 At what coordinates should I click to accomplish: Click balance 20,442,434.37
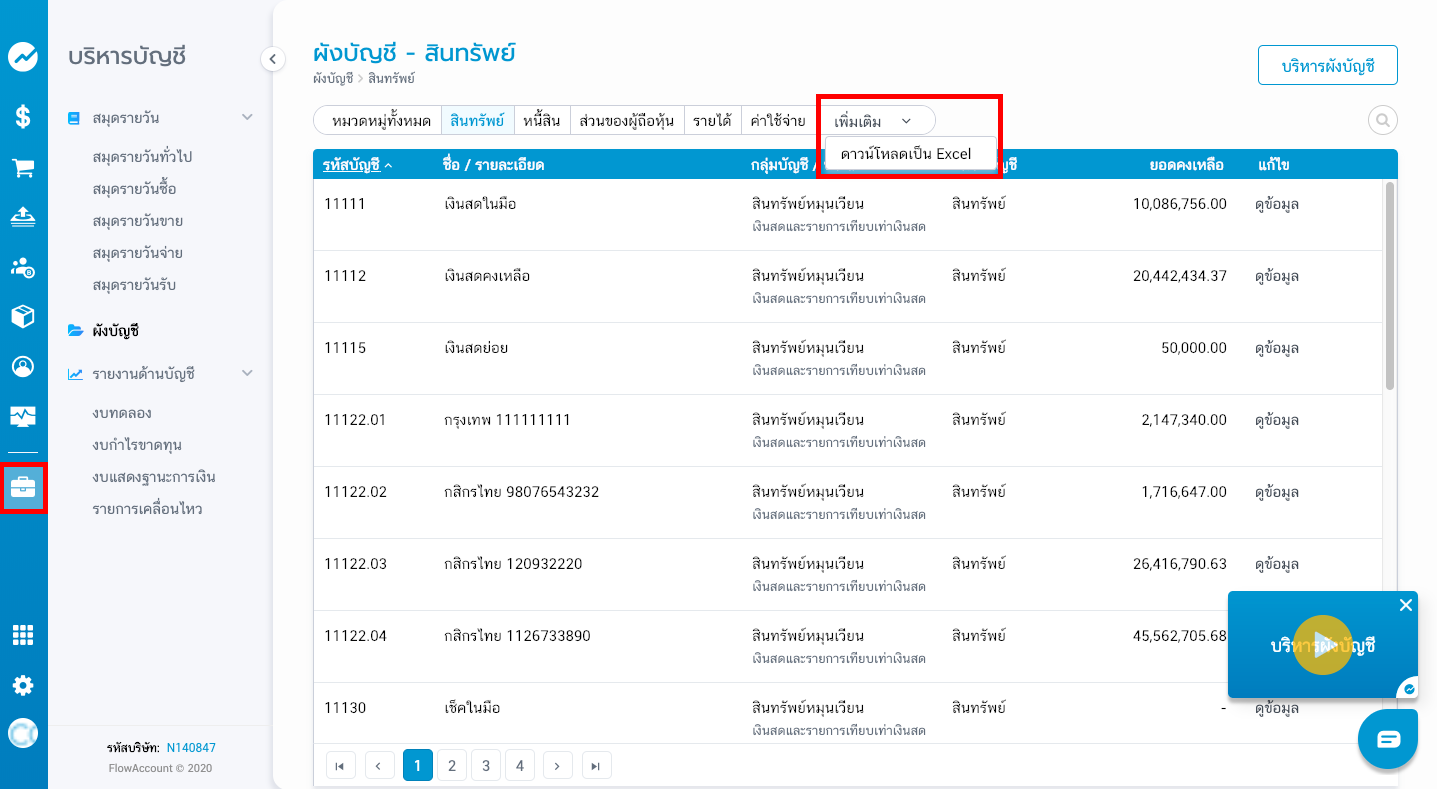(x=1180, y=276)
